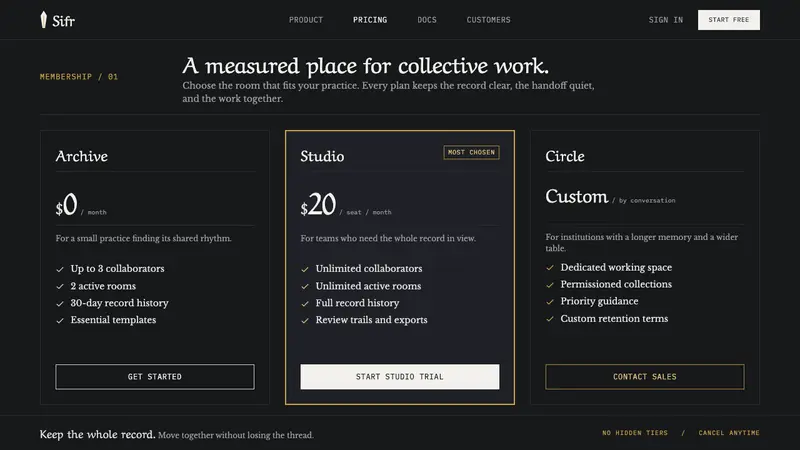Click 'Essential templates' feature text

[x=113, y=320]
